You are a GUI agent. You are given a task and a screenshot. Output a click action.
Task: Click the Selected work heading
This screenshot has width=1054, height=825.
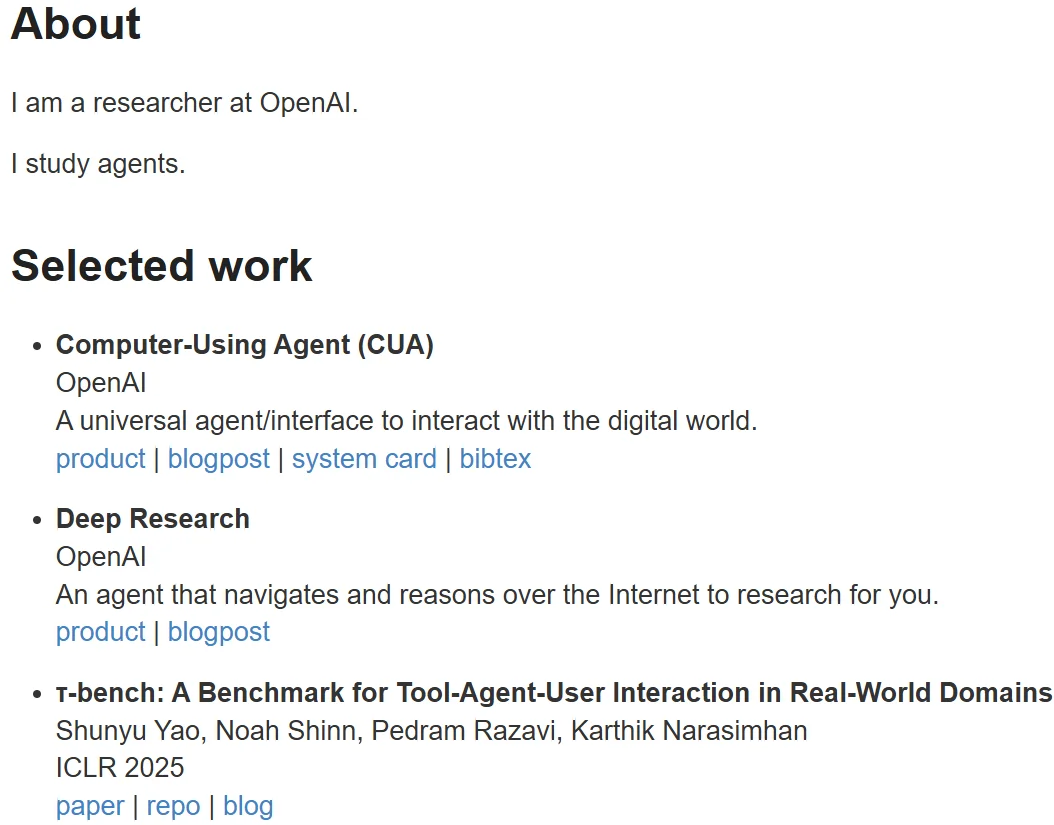pyautogui.click(x=162, y=266)
